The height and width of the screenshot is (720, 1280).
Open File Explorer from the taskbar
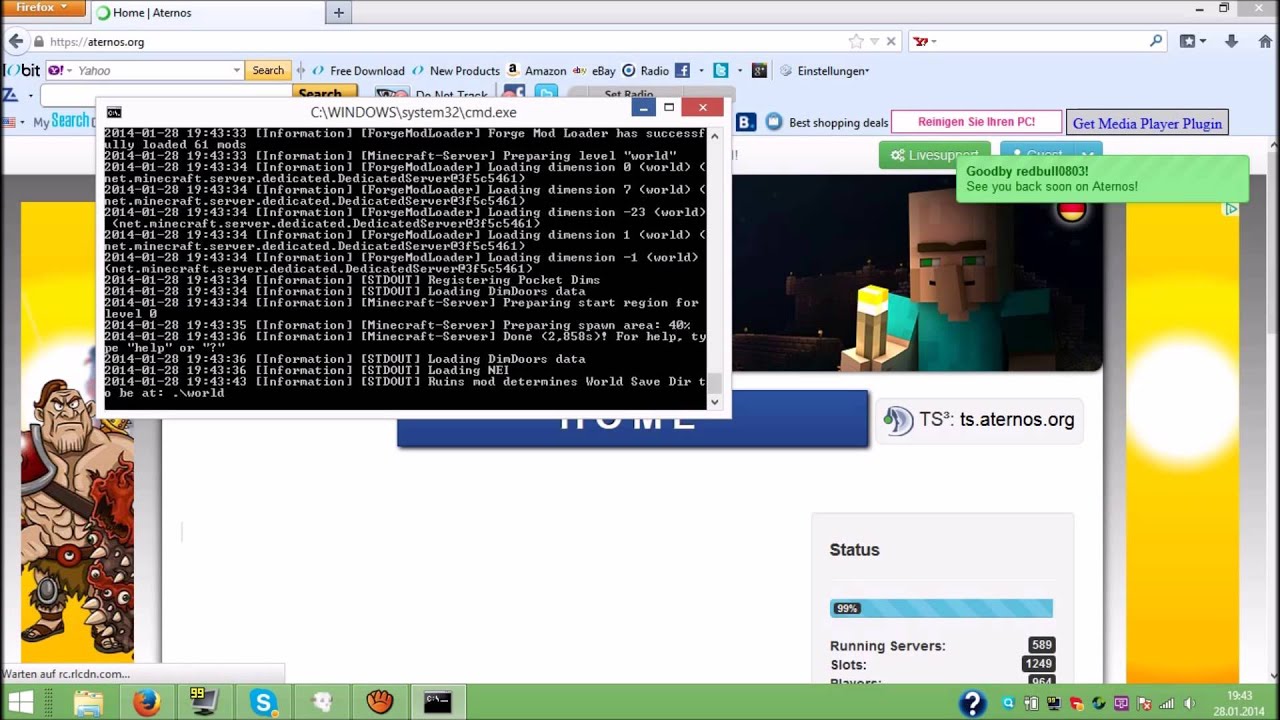[88, 703]
